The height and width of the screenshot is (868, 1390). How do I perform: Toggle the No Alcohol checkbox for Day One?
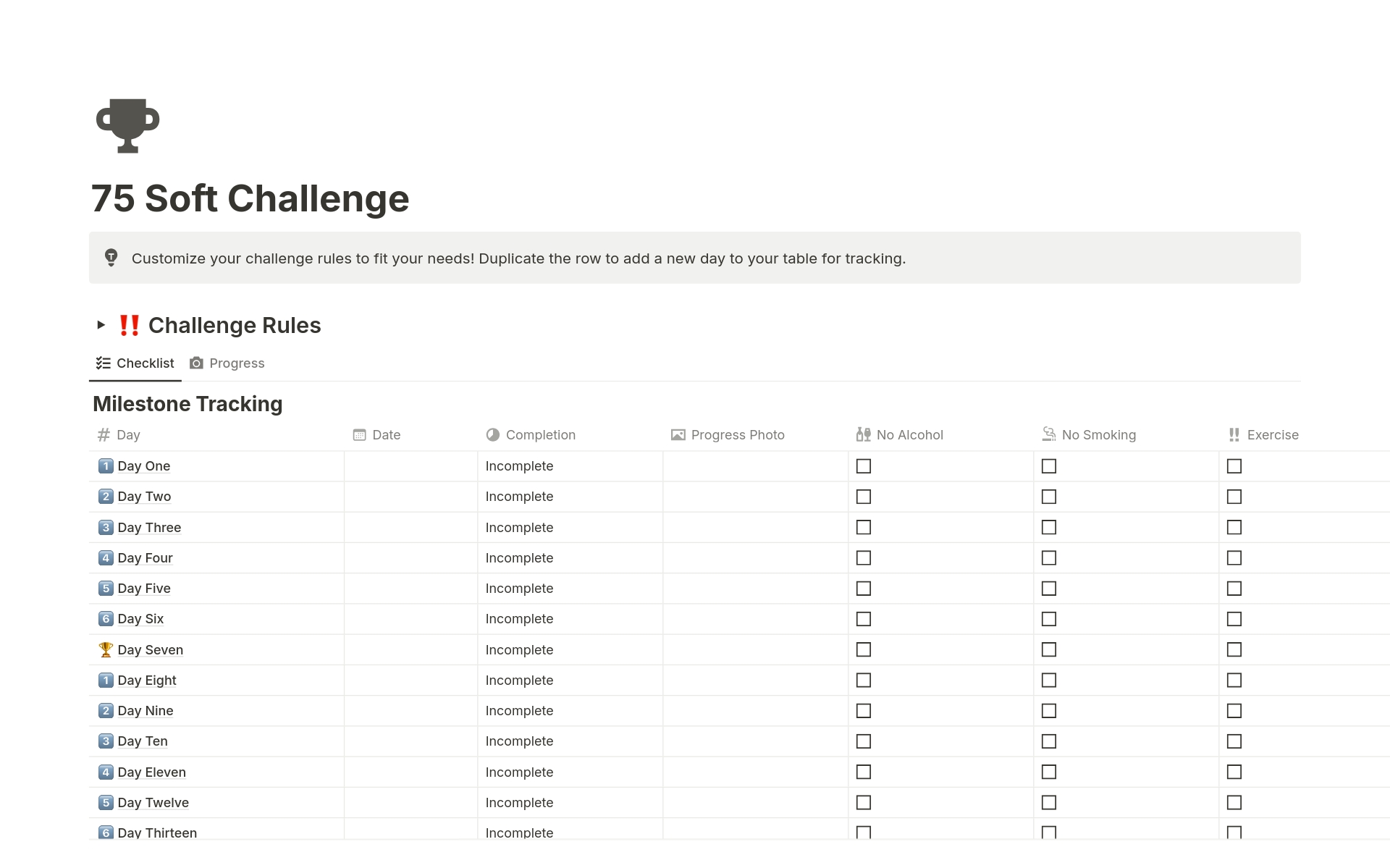[x=864, y=465]
